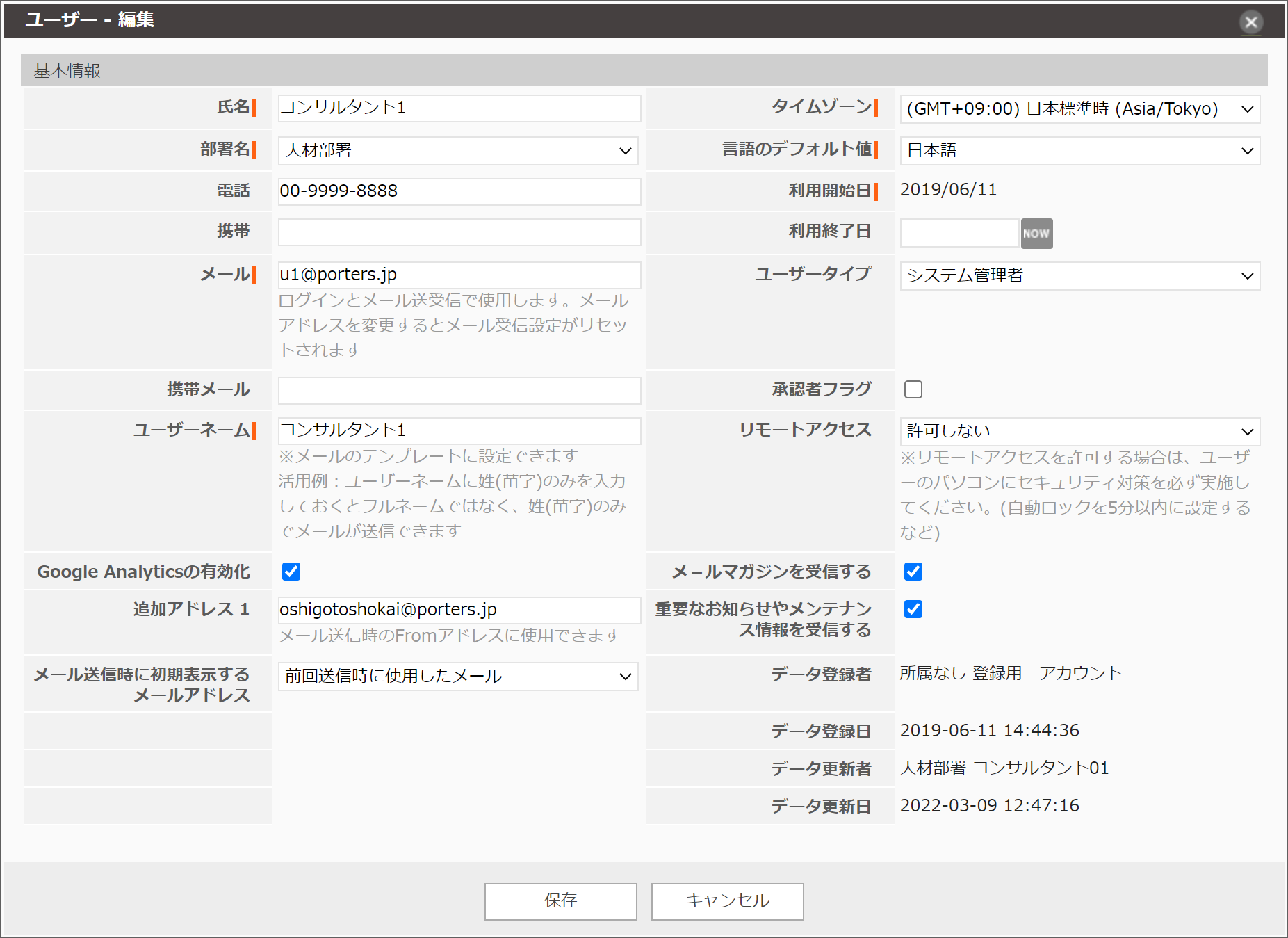Open the メール送信時に初期表示するメールアドレス dropdown

[457, 676]
